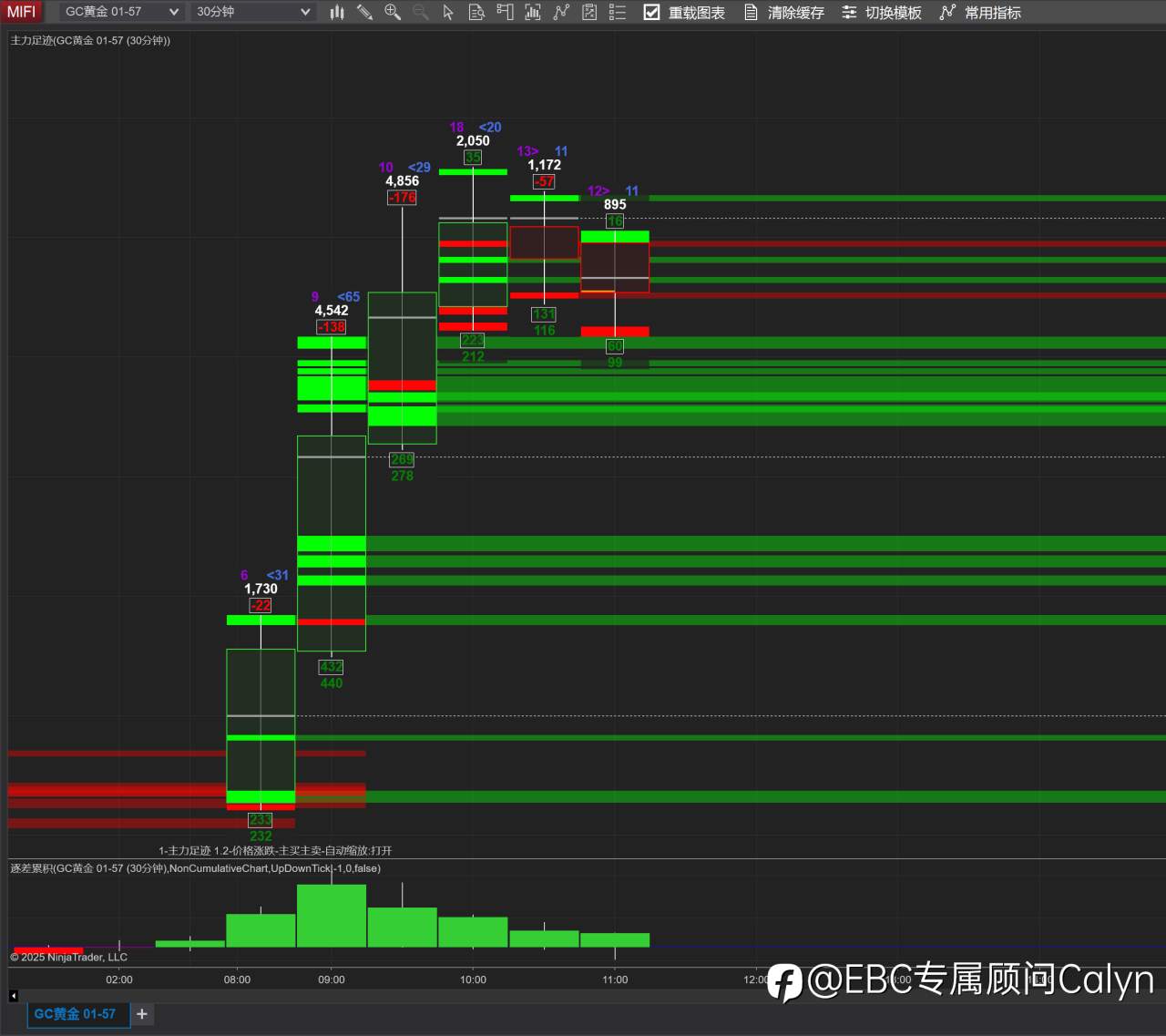Image resolution: width=1166 pixels, height=1036 pixels.
Task: Open the data box search icon
Action: (476, 12)
